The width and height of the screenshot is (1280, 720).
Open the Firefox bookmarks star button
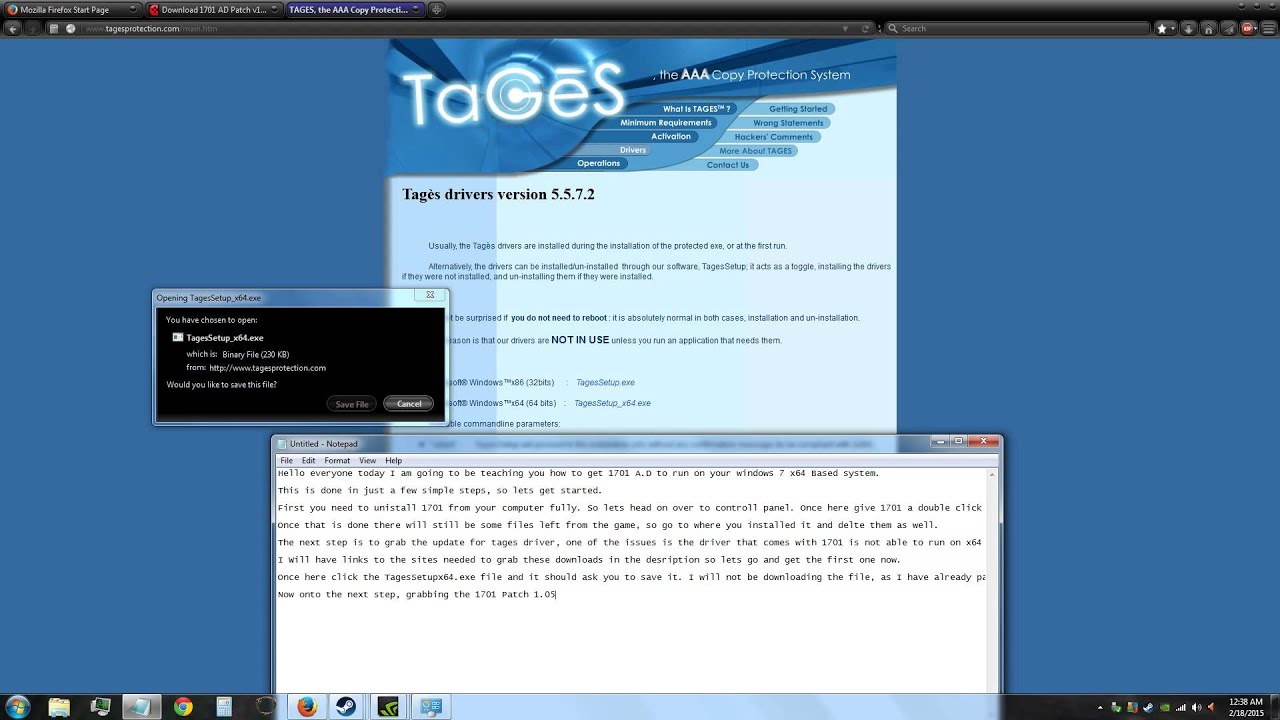click(x=1161, y=28)
